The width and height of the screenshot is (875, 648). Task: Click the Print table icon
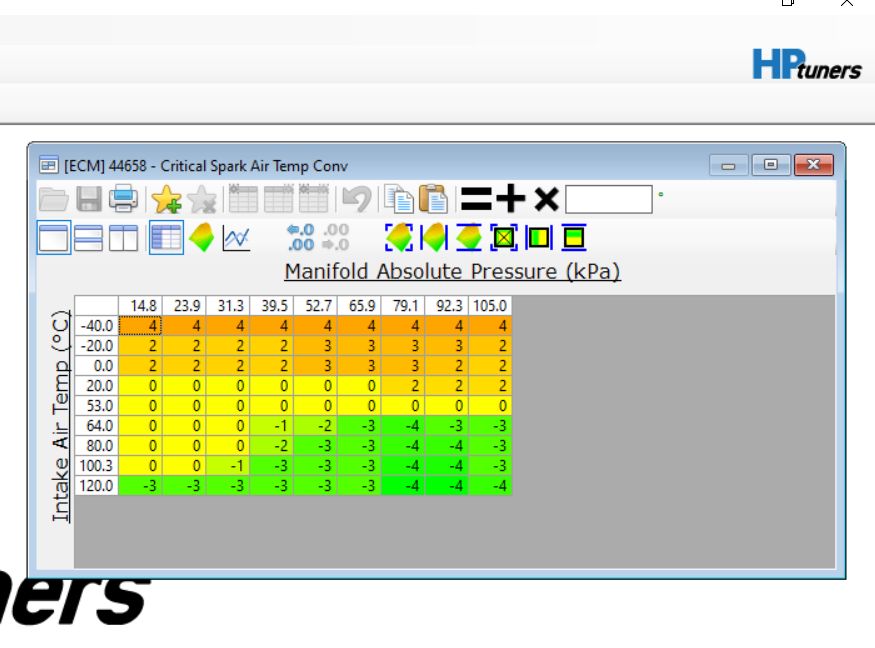coord(123,199)
